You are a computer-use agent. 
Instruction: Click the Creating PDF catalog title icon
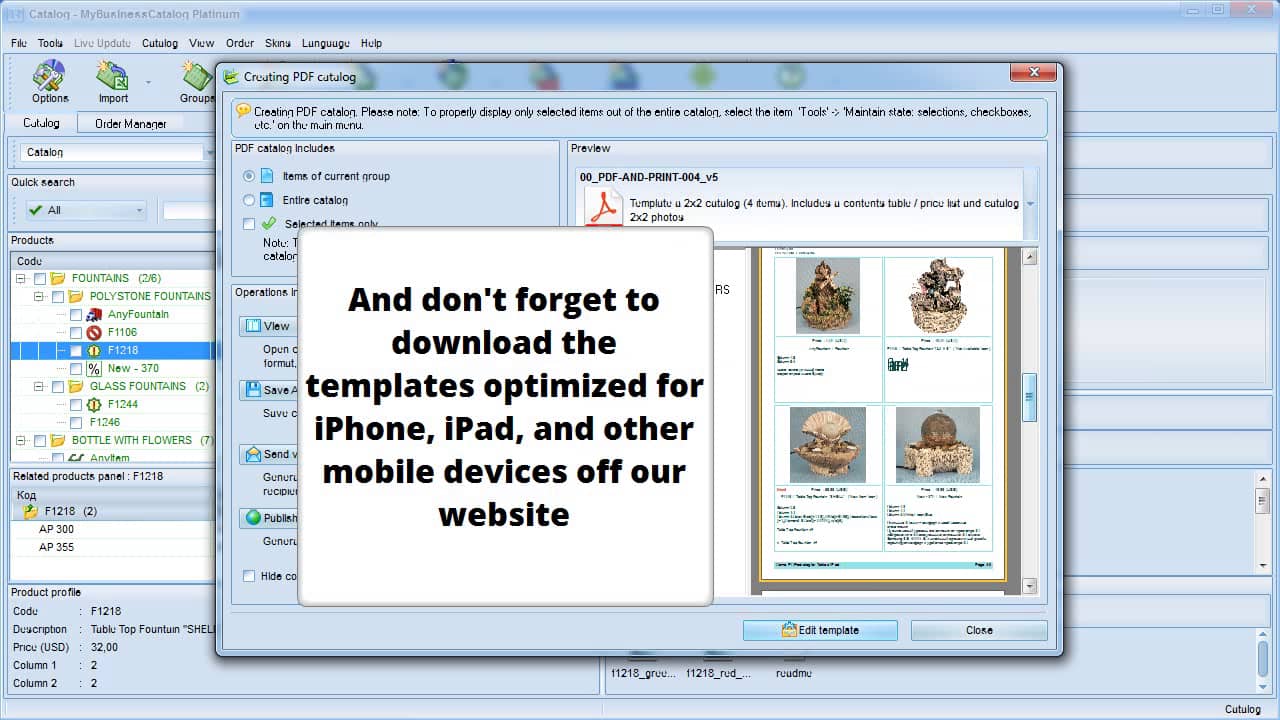click(231, 76)
